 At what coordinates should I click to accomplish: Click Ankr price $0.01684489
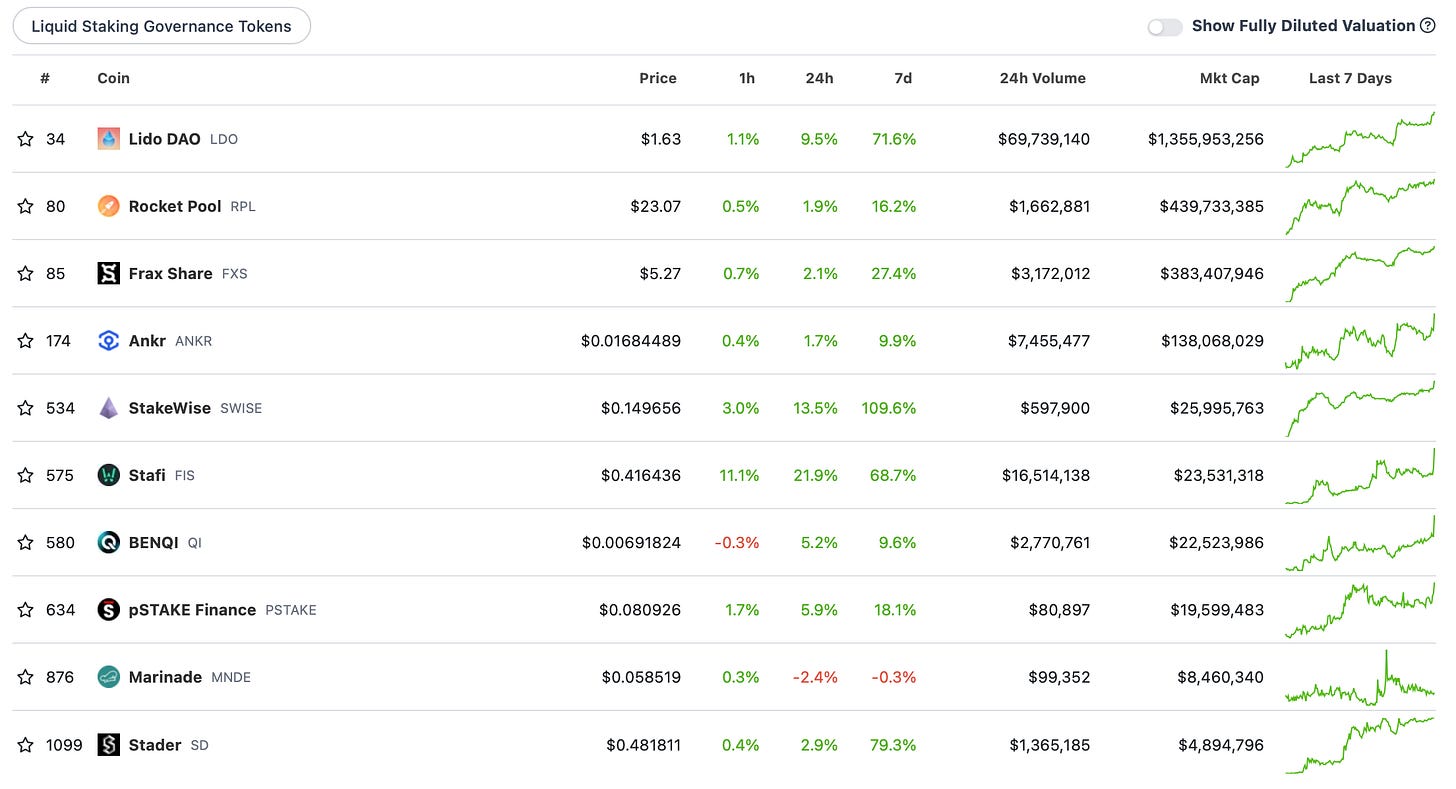point(631,341)
